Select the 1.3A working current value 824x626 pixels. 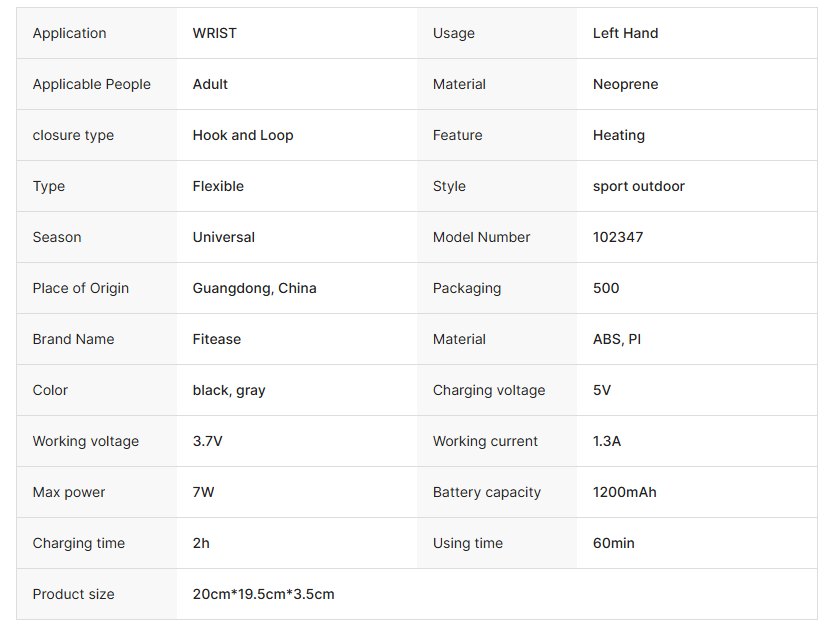[x=606, y=441]
